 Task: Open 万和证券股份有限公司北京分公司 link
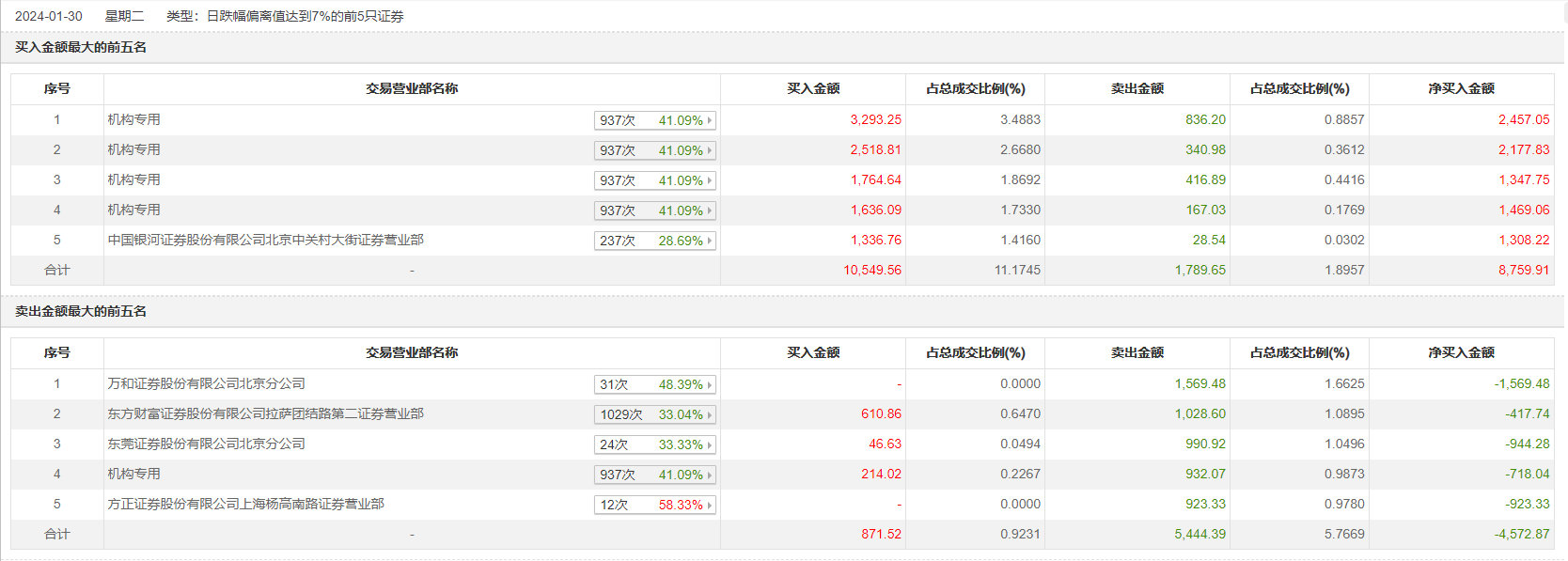[206, 383]
